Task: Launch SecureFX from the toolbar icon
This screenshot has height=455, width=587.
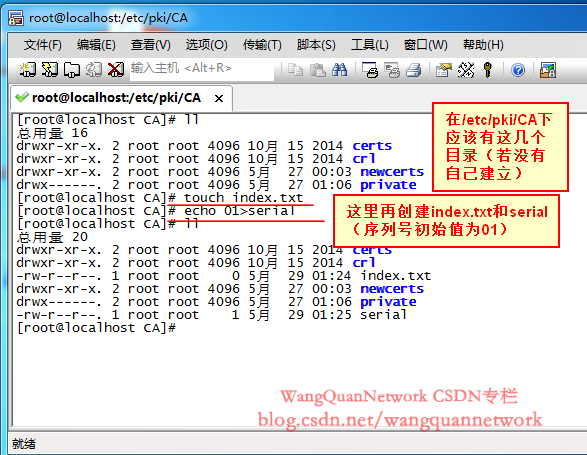Action: point(548,70)
